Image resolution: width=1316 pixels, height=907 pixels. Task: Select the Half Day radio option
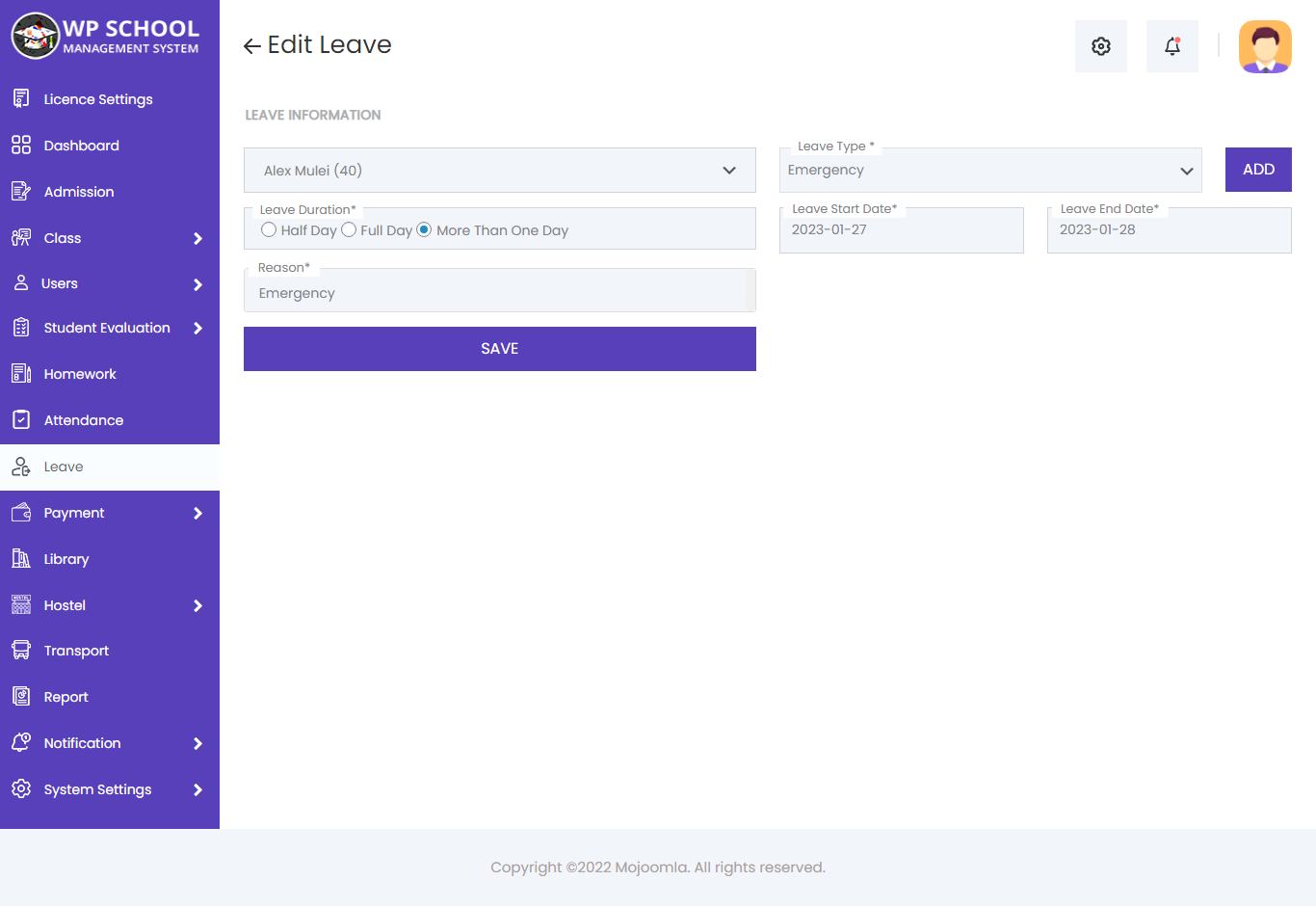[x=269, y=229]
